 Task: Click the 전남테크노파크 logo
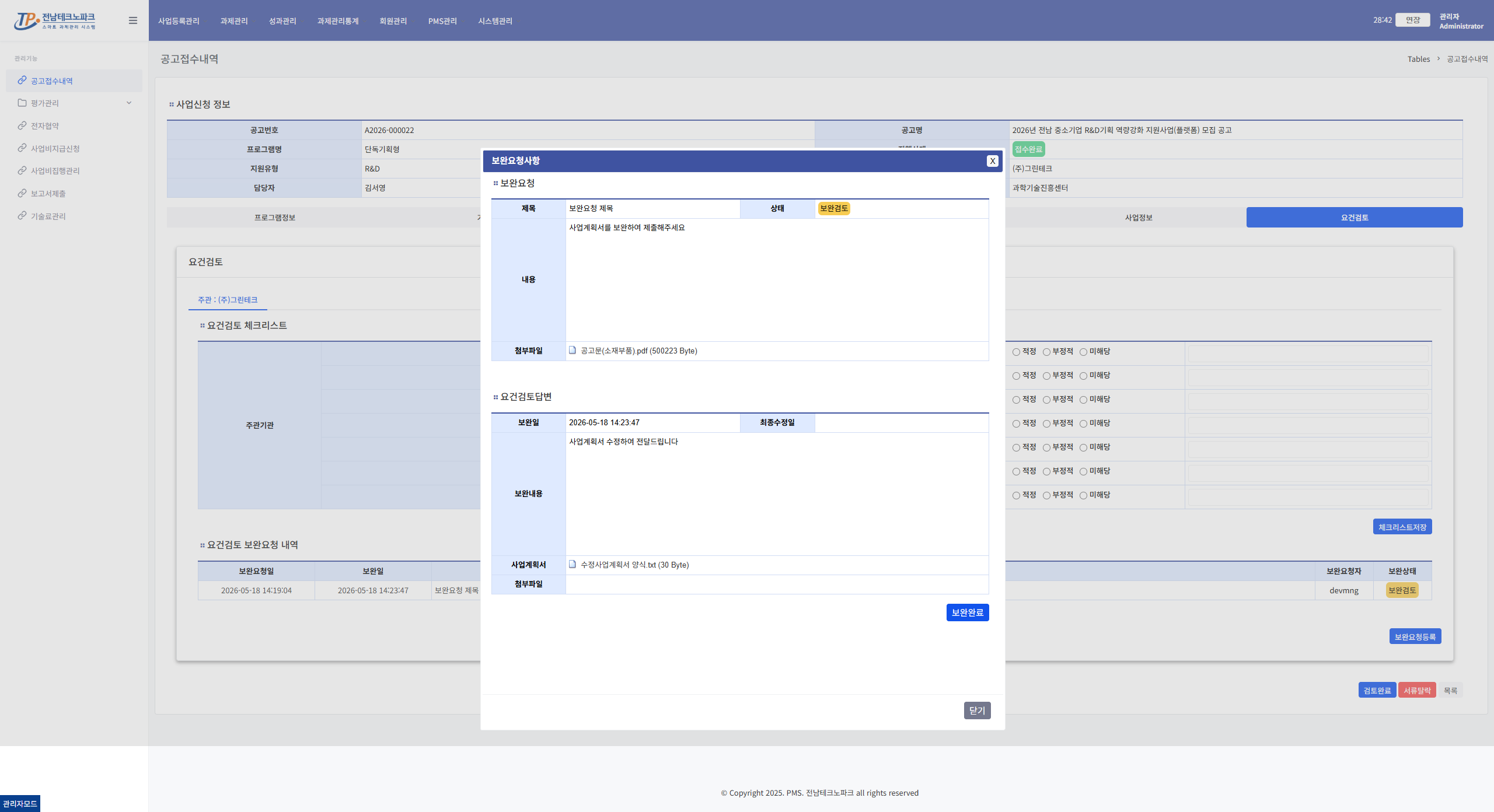[55, 21]
